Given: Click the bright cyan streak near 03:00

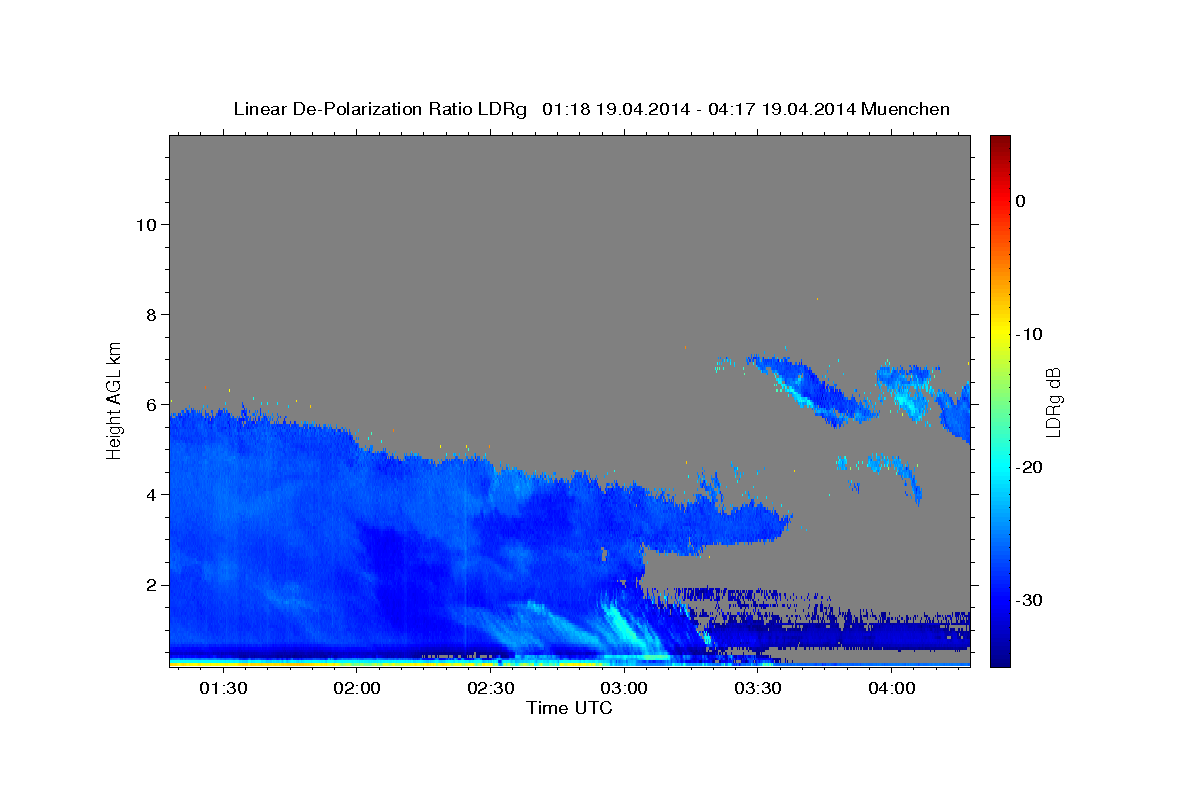Looking at the screenshot, I should click(626, 622).
